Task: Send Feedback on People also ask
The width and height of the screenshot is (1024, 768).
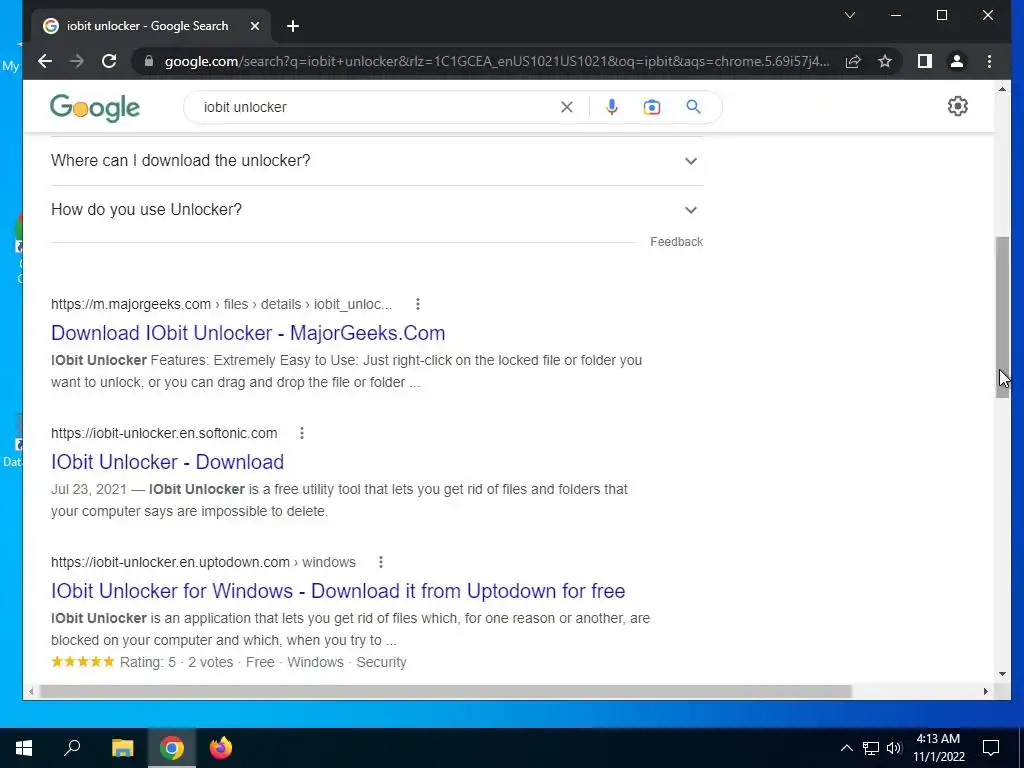Action: click(x=677, y=242)
